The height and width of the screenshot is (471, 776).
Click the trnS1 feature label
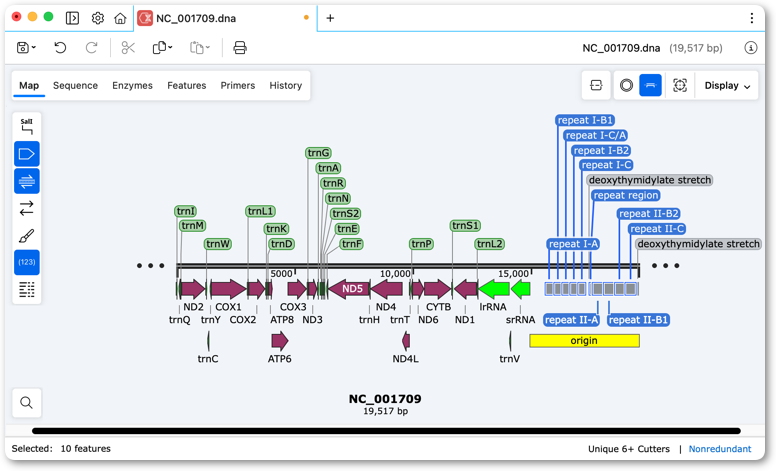coord(465,226)
